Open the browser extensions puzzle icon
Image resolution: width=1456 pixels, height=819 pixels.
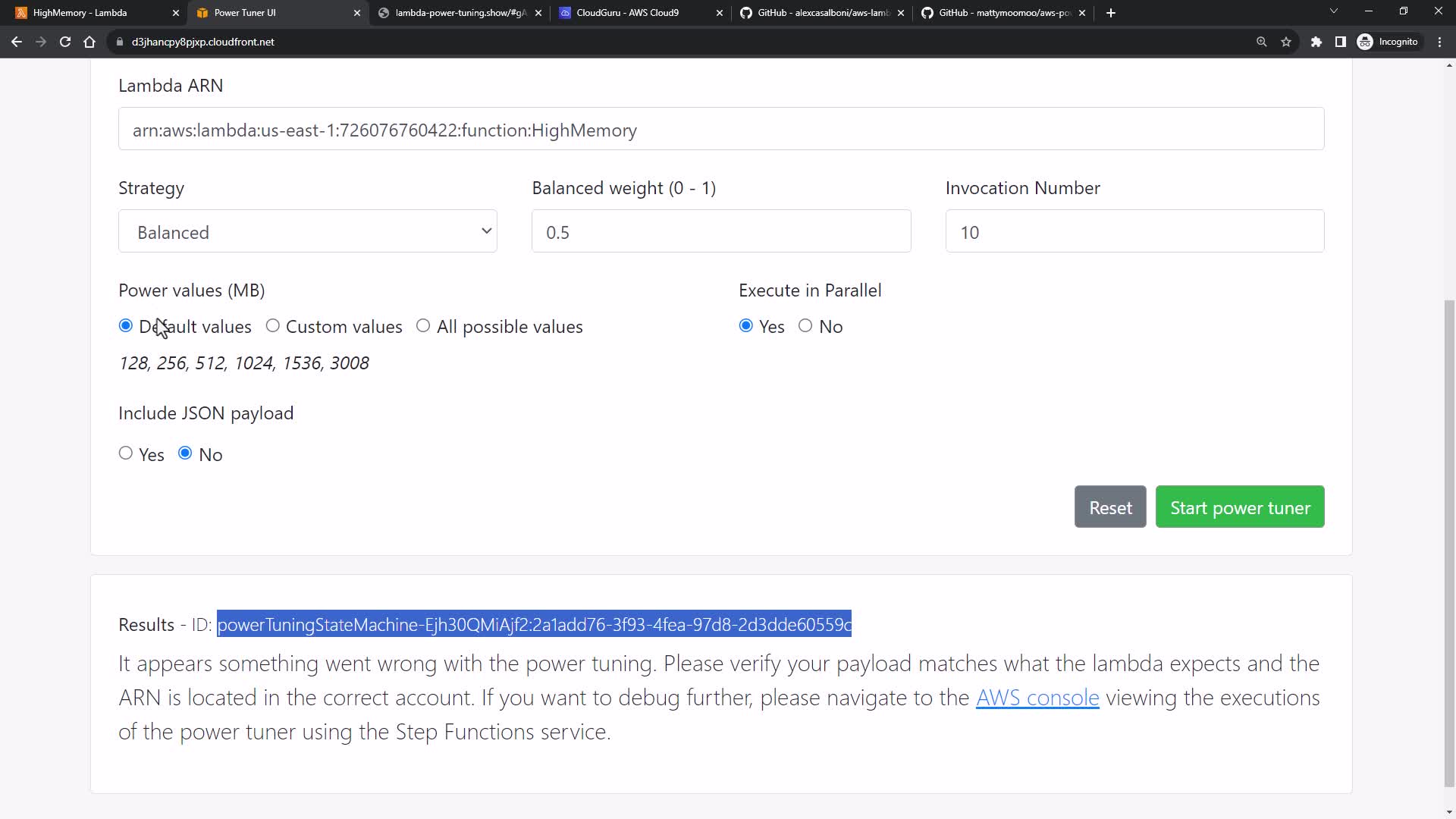point(1316,42)
